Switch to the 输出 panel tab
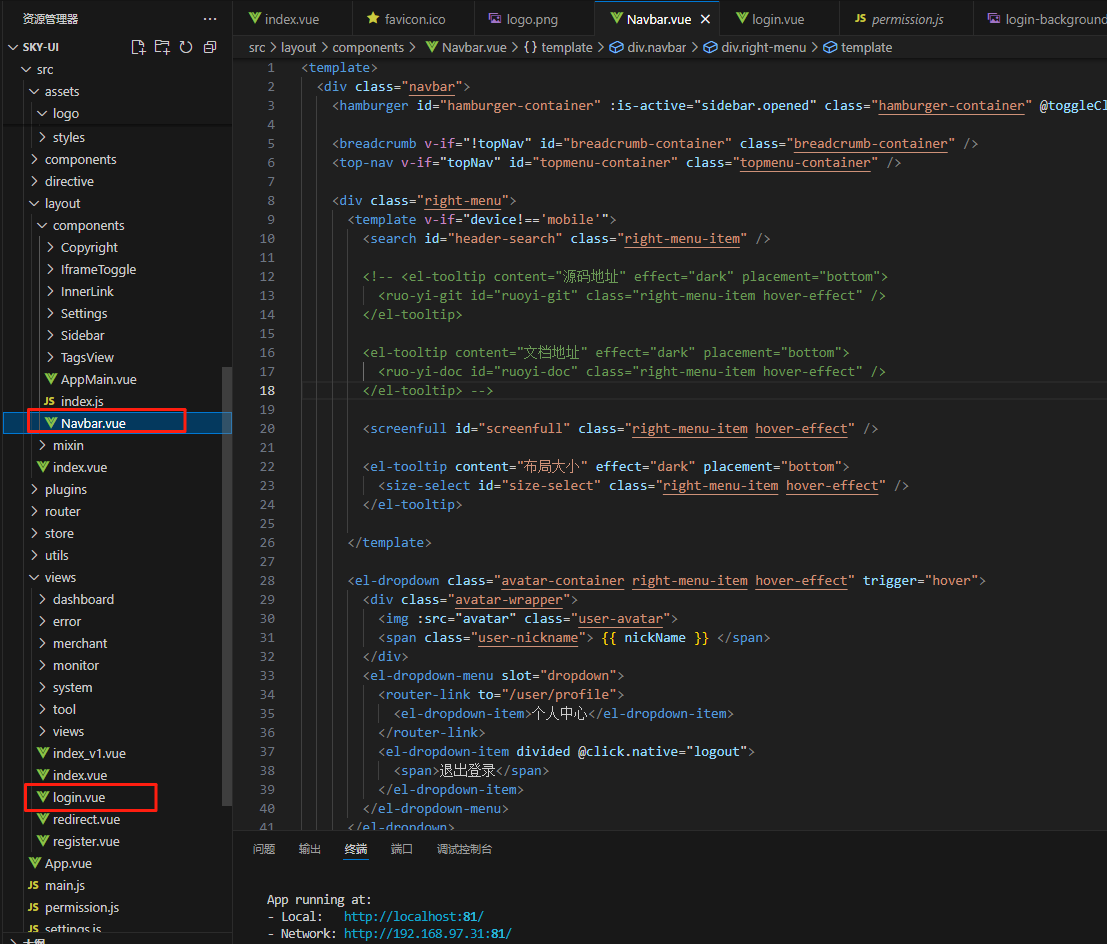 310,849
